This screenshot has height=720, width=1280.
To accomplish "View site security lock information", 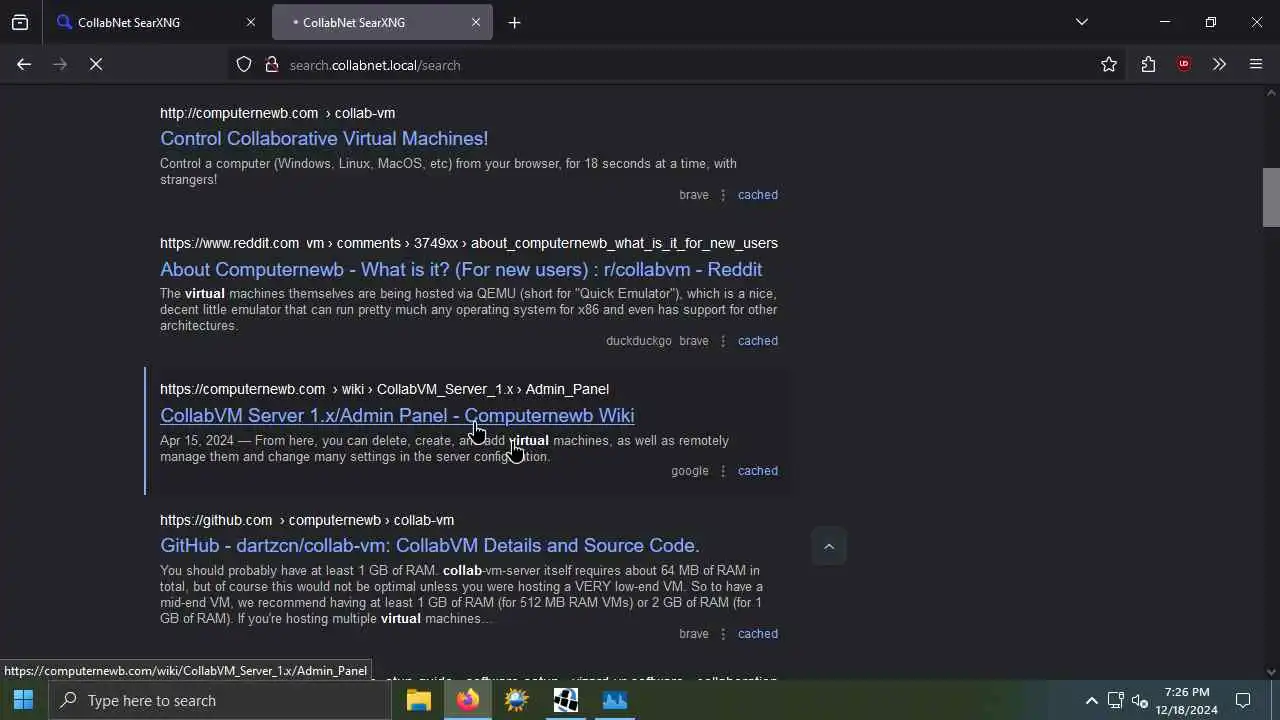I will click(x=271, y=64).
